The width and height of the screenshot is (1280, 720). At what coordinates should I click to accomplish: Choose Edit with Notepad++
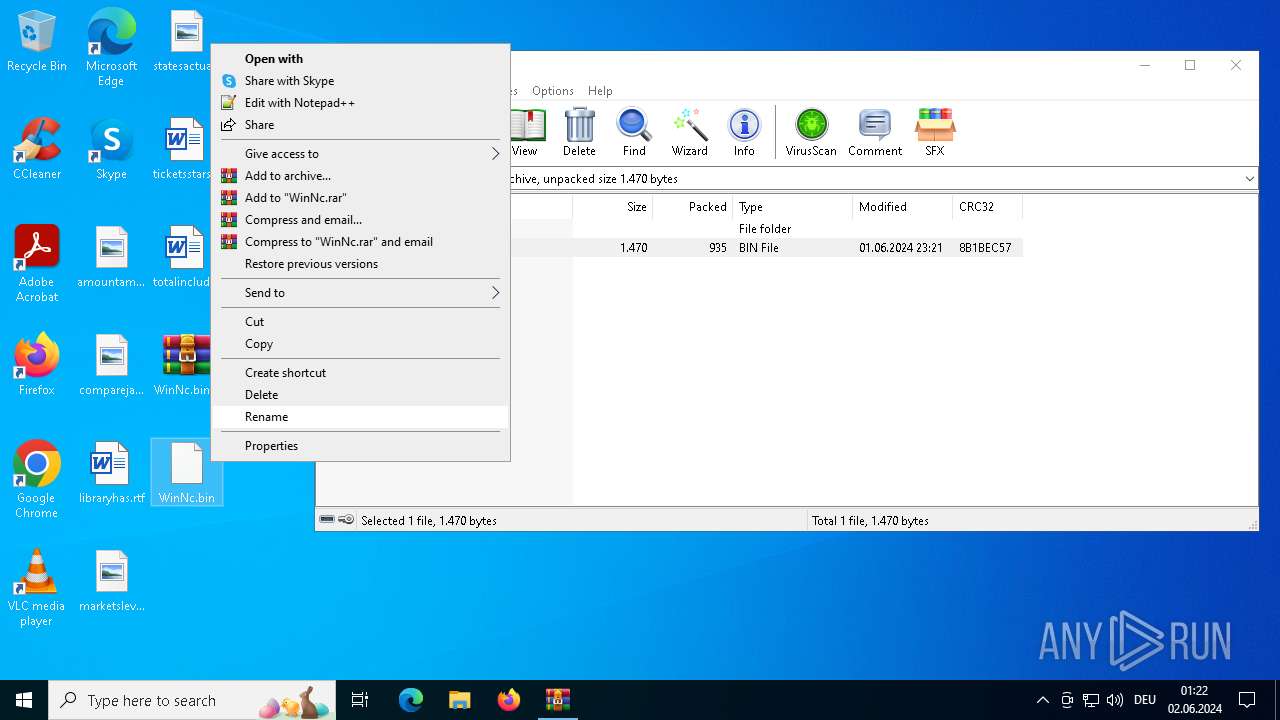[x=360, y=103]
